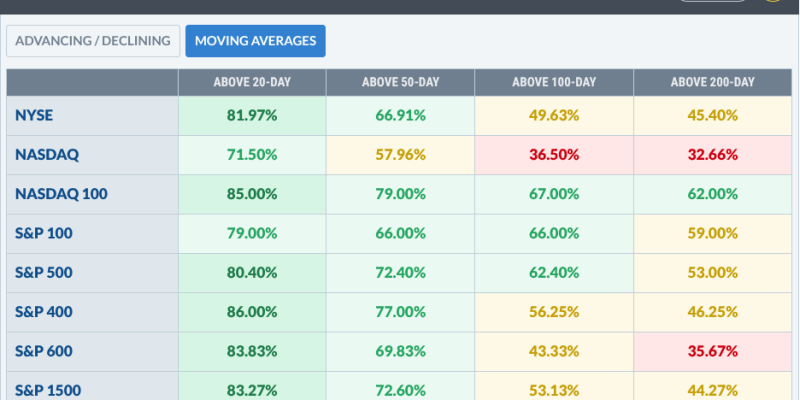Screen dimensions: 800x400
Task: Switch to the Advancing / Declining tab
Action: [93, 41]
